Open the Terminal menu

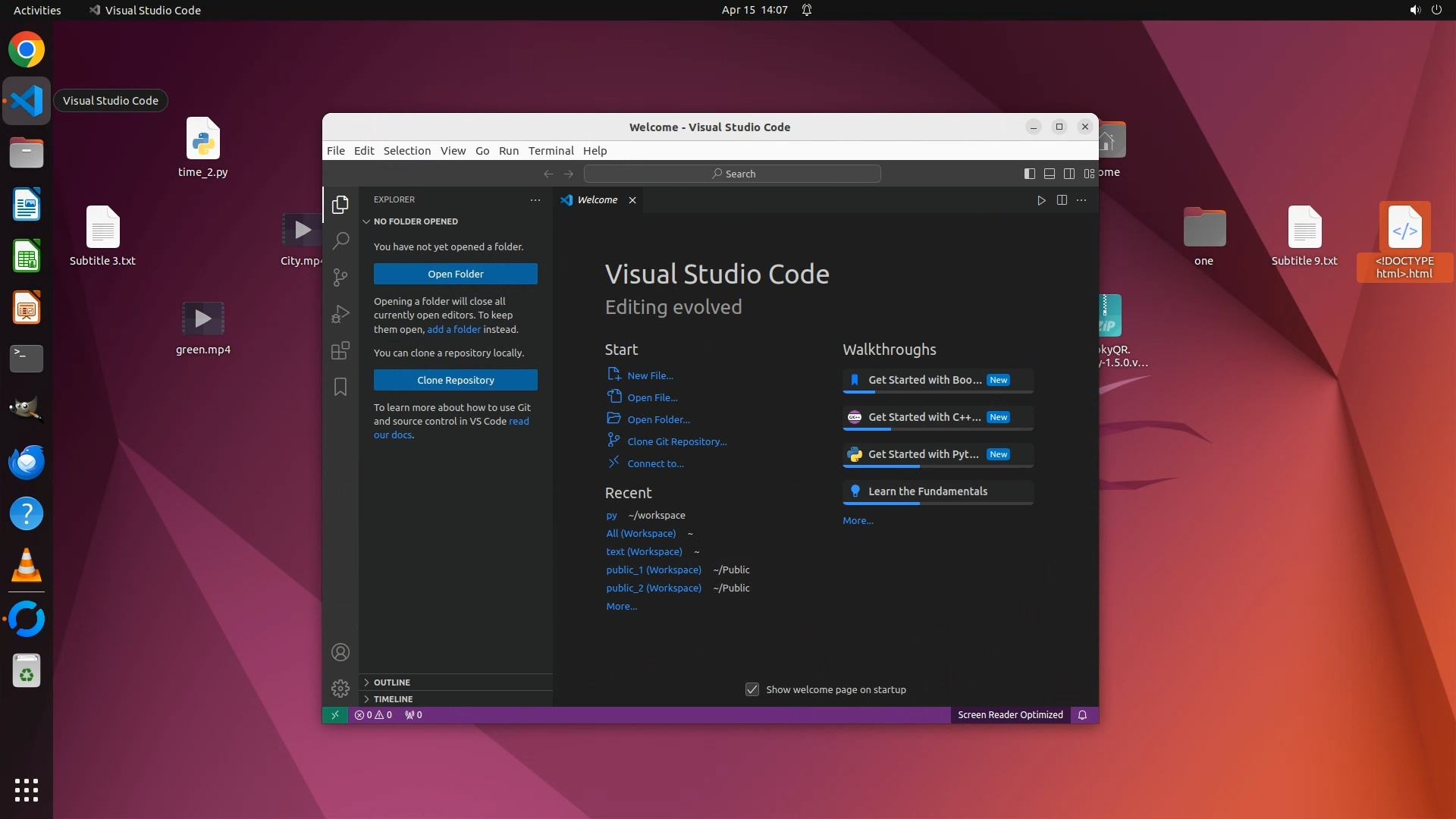click(x=551, y=150)
